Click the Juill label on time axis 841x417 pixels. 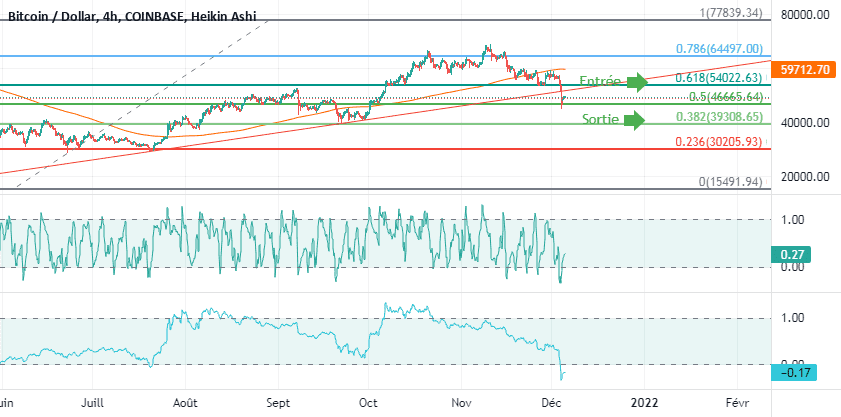coord(93,403)
